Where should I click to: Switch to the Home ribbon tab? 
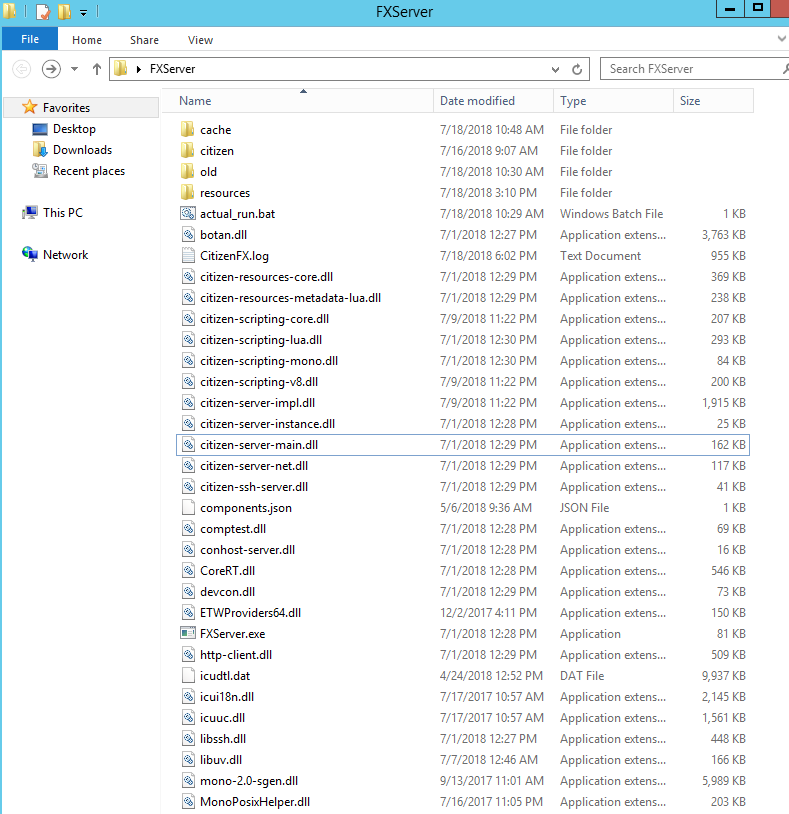(87, 40)
